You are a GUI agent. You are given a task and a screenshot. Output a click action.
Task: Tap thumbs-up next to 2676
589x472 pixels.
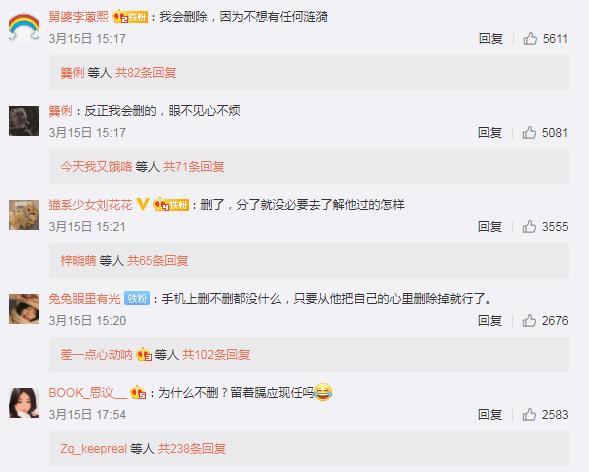(x=529, y=320)
